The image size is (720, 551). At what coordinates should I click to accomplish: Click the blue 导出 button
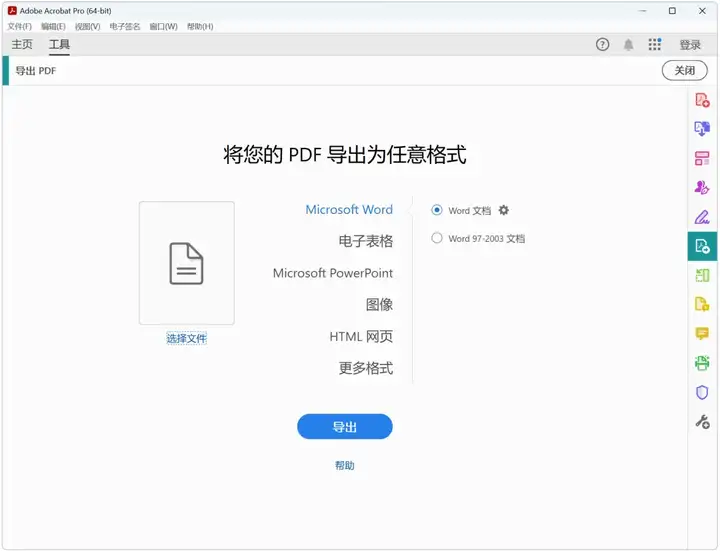345,427
